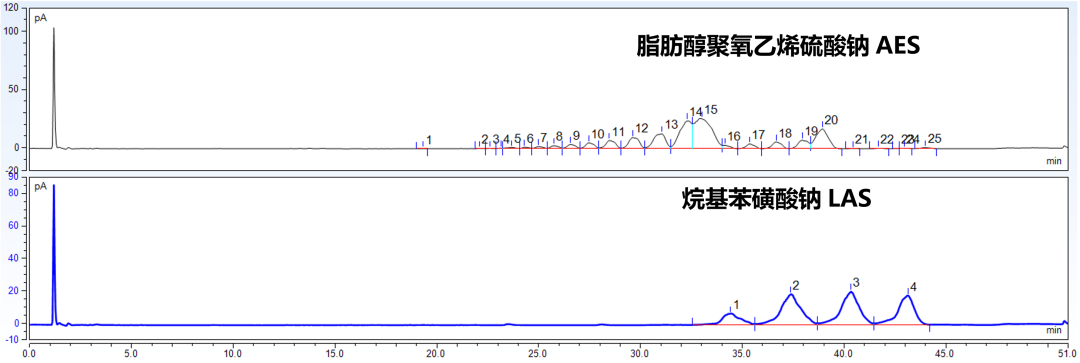Click peak label 16 in AES chromatogram
The width and height of the screenshot is (1080, 363).
pyautogui.click(x=734, y=136)
